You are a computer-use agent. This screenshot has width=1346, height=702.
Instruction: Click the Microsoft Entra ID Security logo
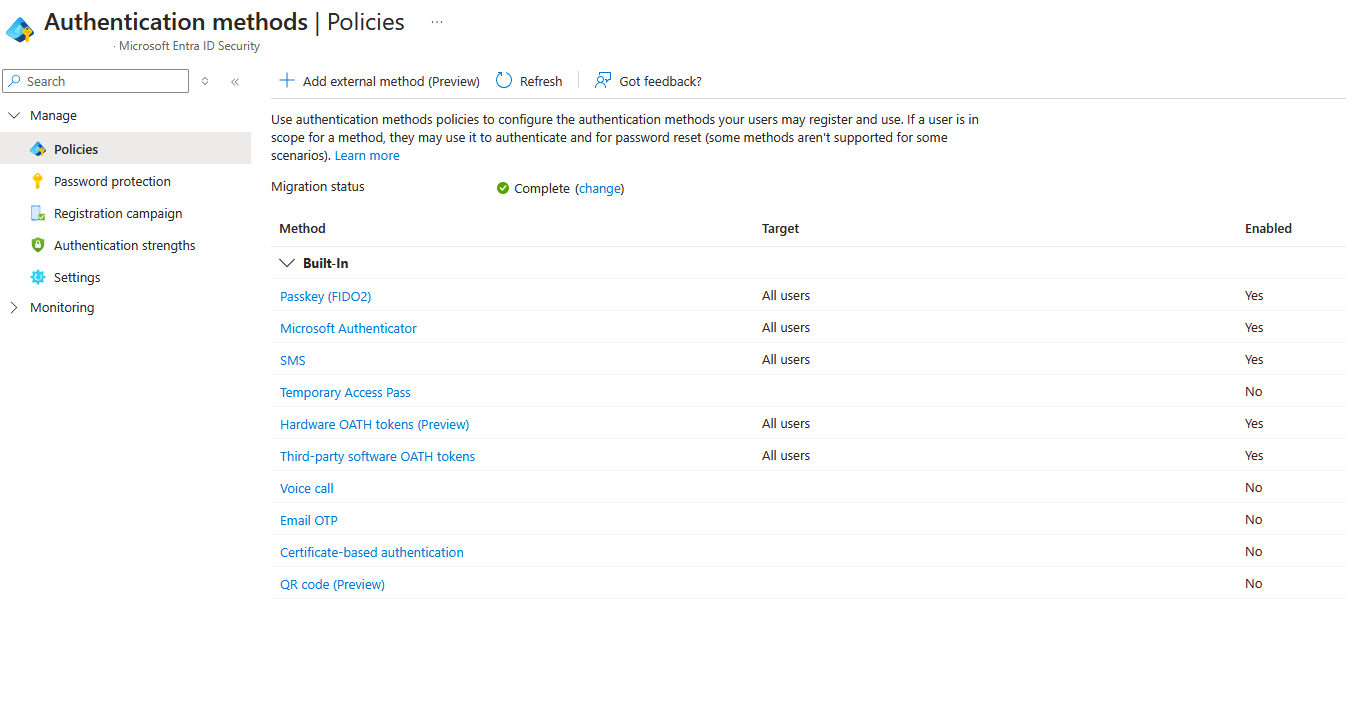point(19,29)
